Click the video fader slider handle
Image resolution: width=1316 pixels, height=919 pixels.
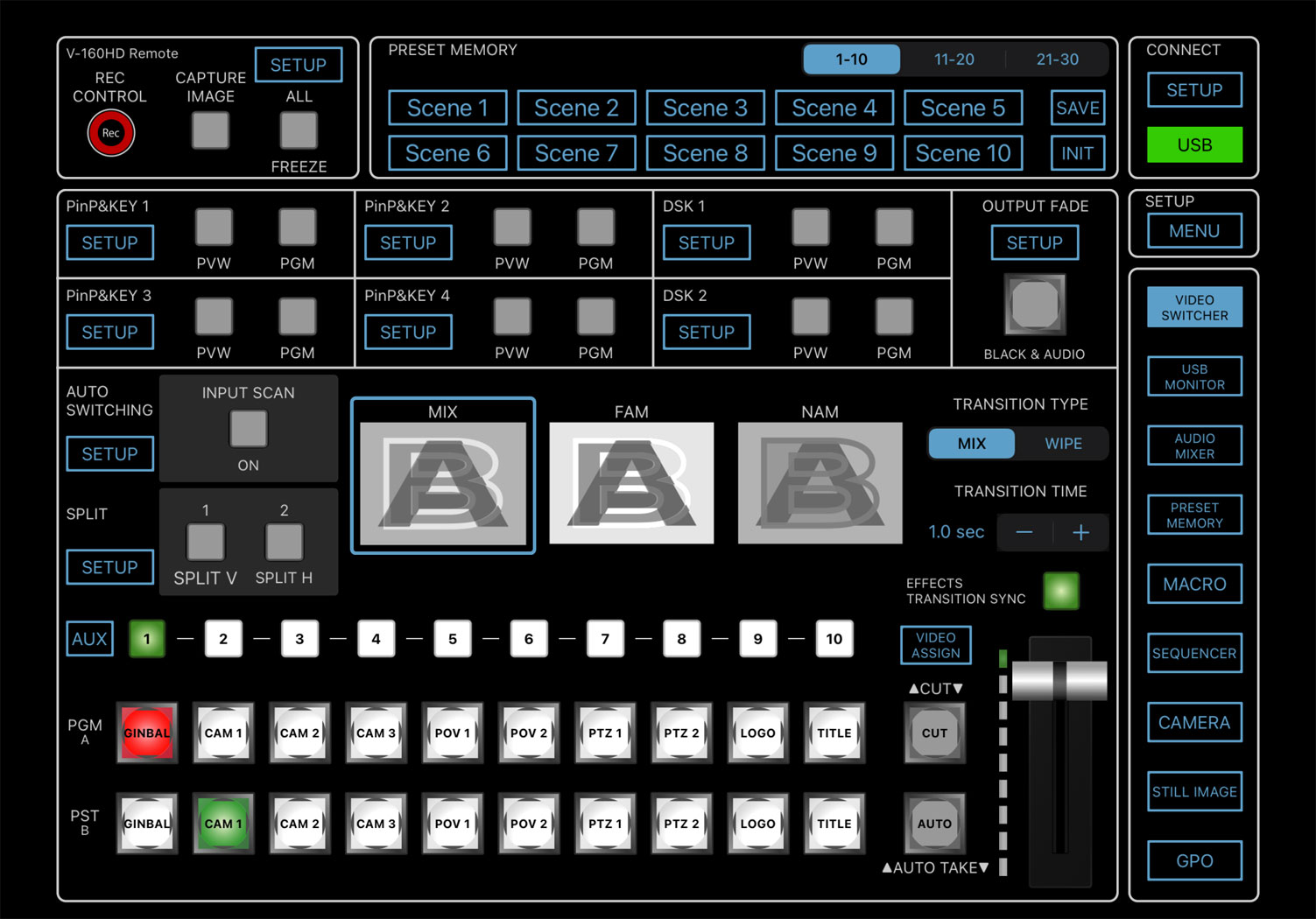click(x=1059, y=681)
